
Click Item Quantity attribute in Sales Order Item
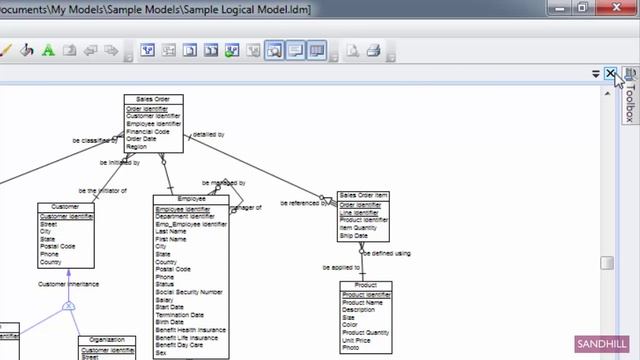[358, 228]
